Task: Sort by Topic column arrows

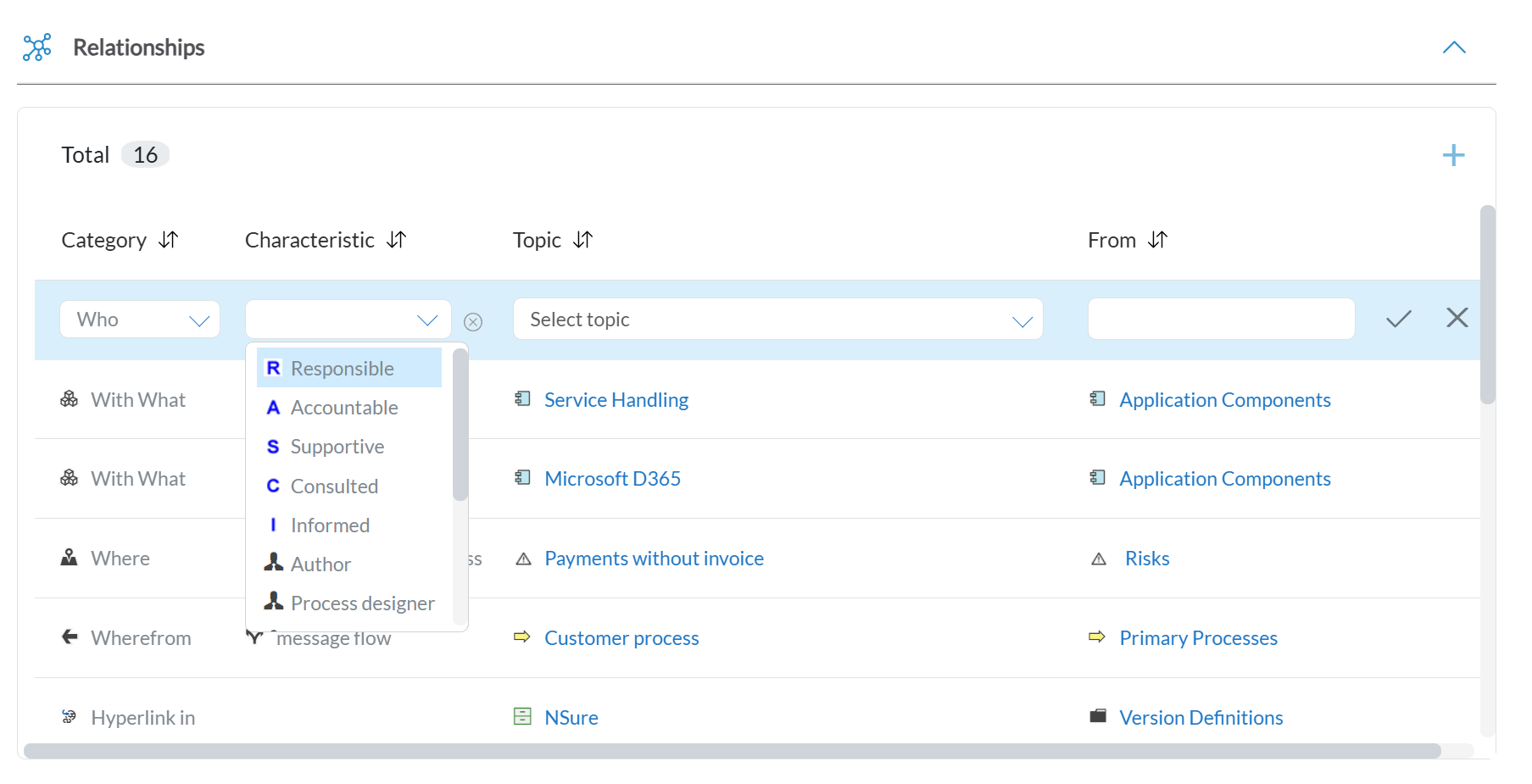Action: (x=582, y=240)
